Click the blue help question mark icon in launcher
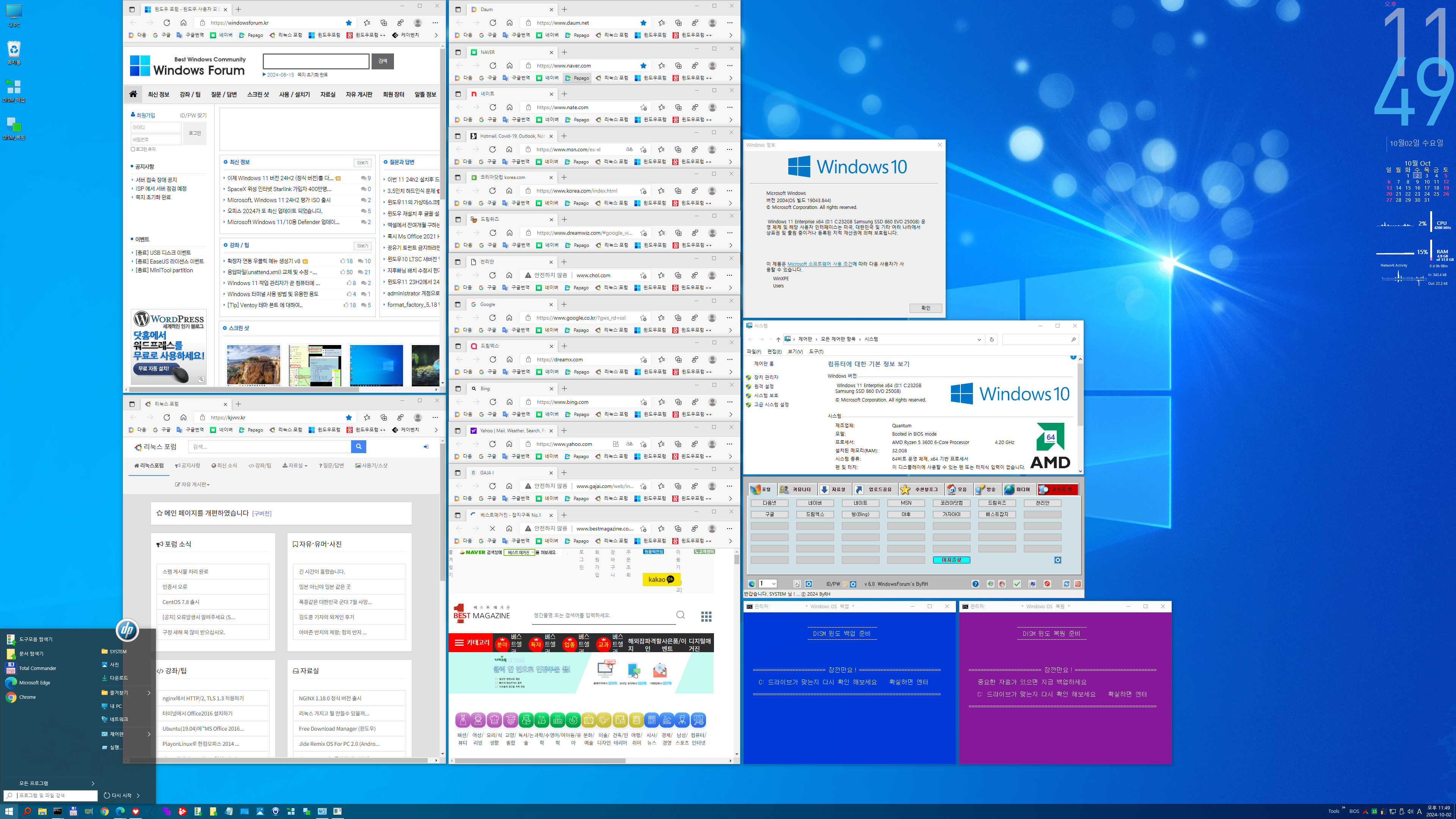Image resolution: width=1456 pixels, height=819 pixels. pos(976,584)
